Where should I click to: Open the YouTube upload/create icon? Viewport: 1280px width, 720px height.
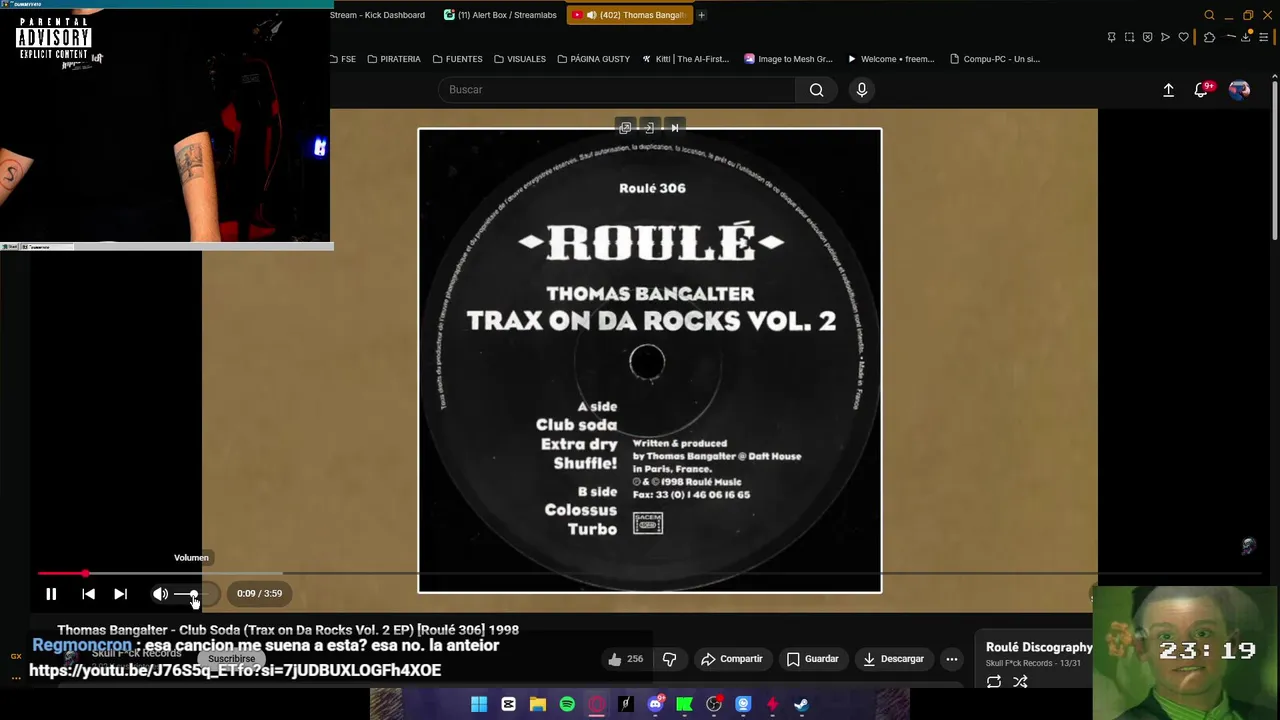(x=1168, y=90)
